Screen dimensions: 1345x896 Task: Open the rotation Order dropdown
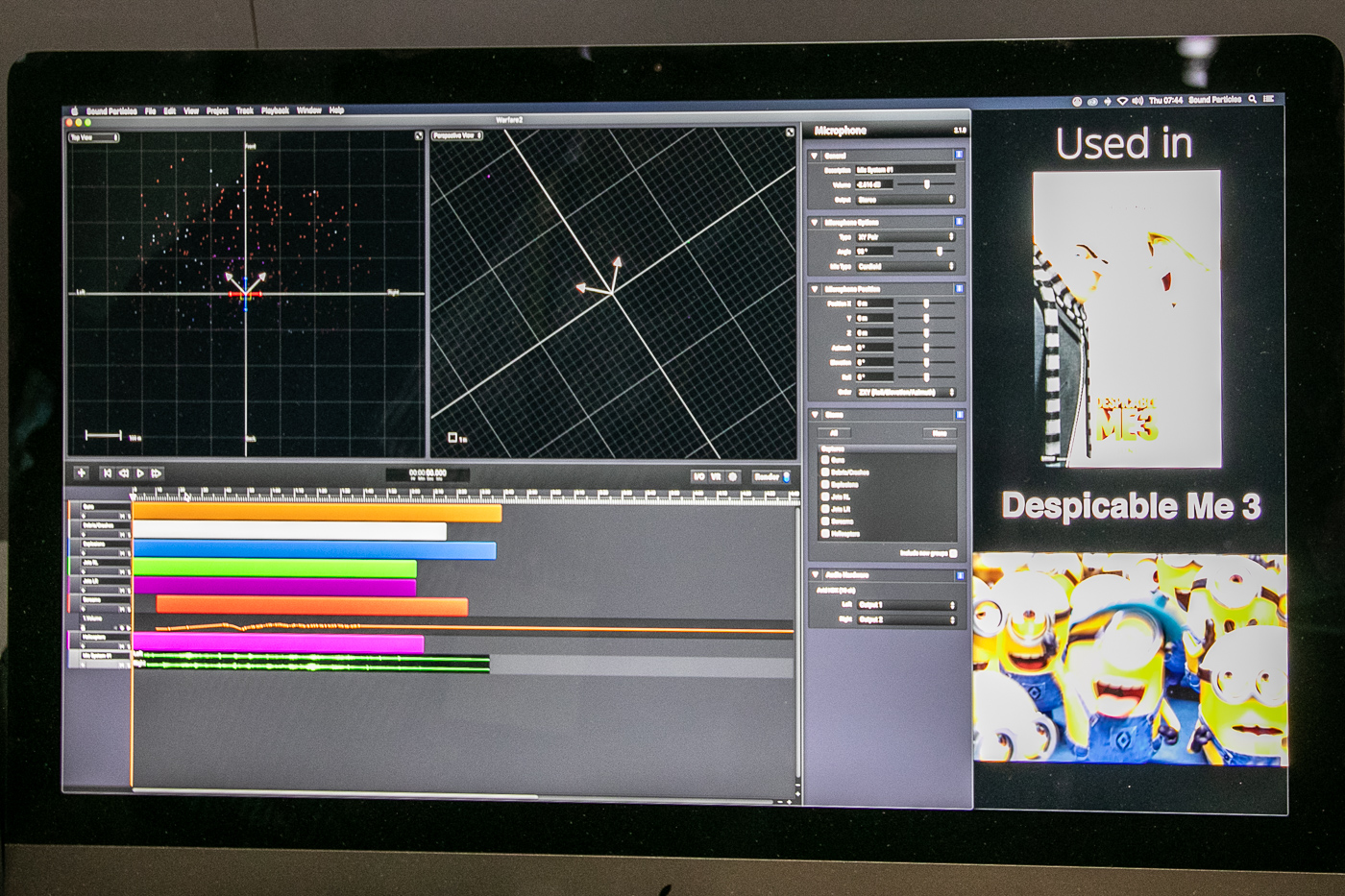tap(906, 392)
